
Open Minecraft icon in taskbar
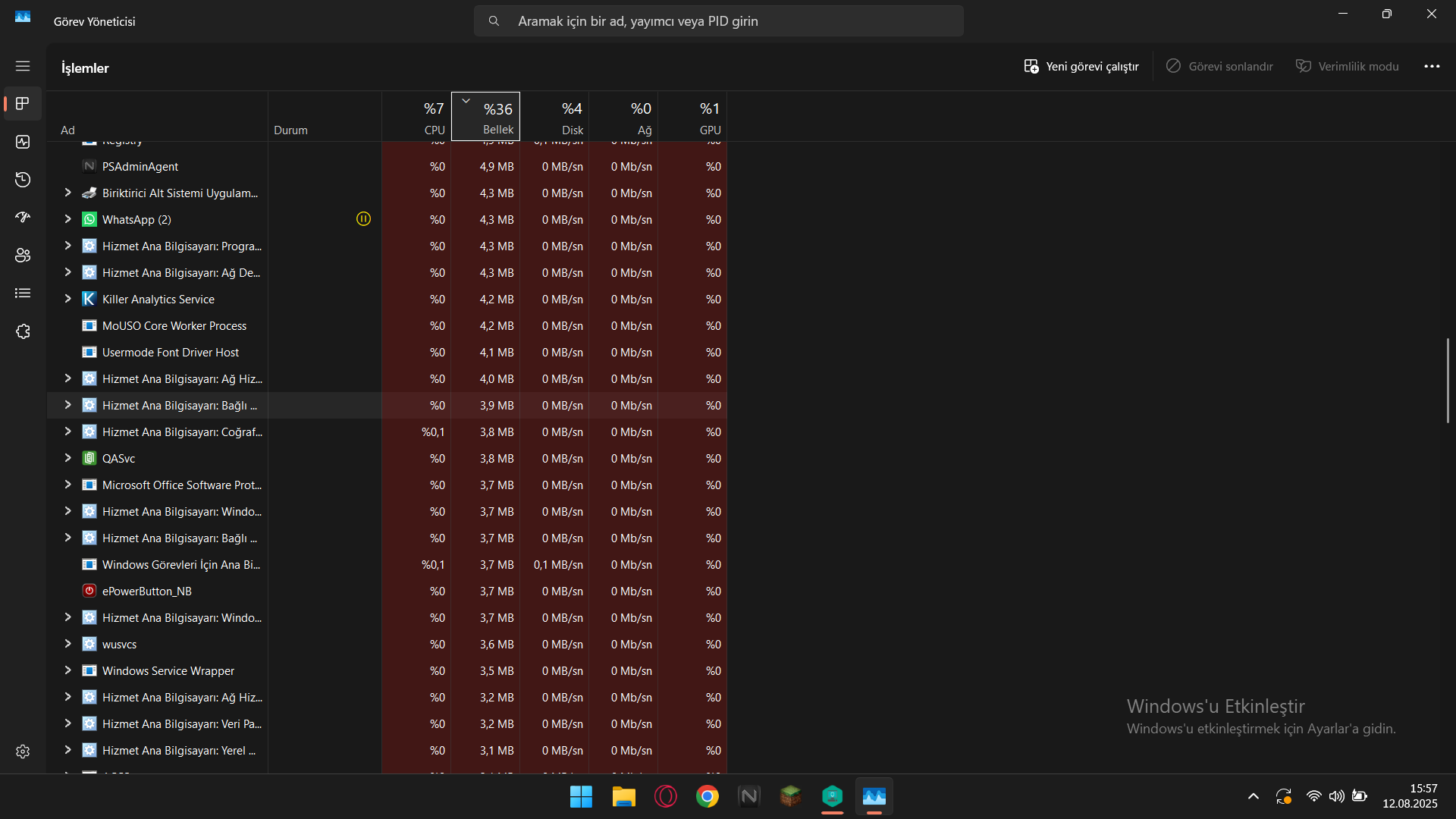(x=791, y=797)
